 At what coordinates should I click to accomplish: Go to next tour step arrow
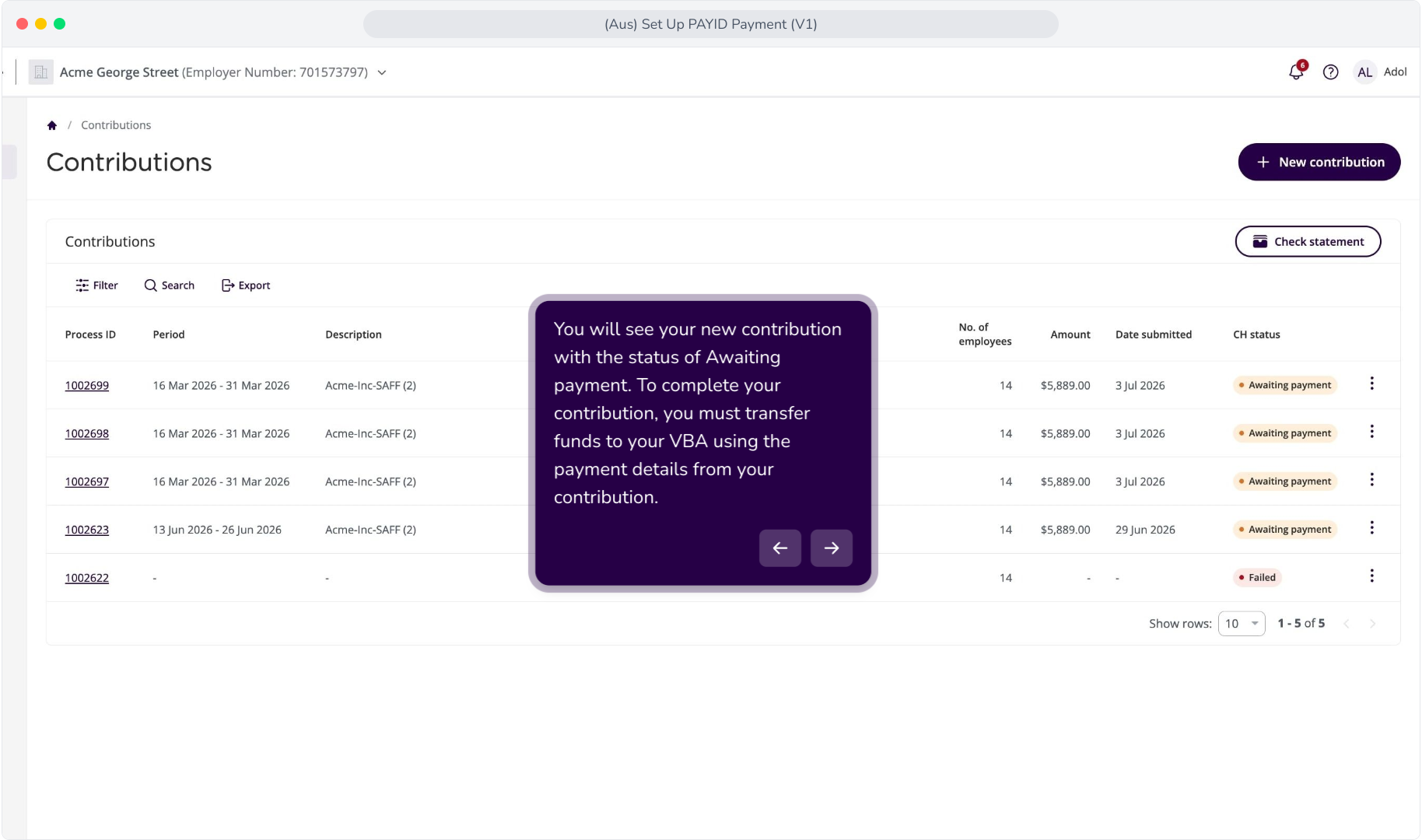[x=832, y=548]
